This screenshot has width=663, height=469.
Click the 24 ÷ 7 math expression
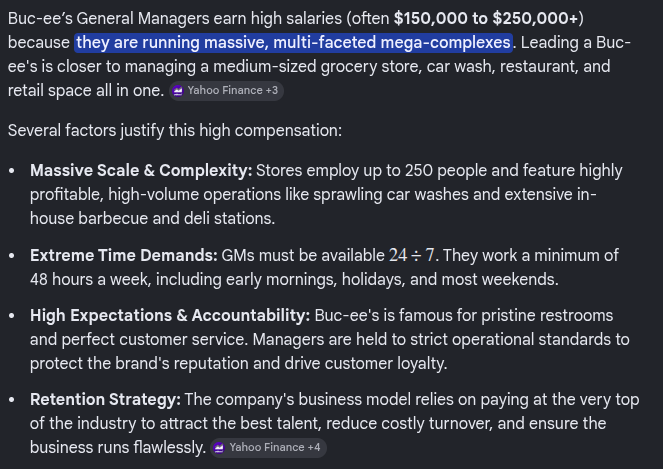pyautogui.click(x=411, y=255)
